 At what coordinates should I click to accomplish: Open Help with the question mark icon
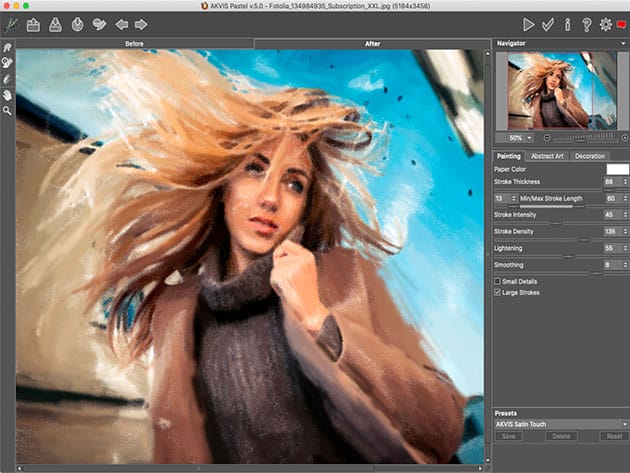coord(586,24)
